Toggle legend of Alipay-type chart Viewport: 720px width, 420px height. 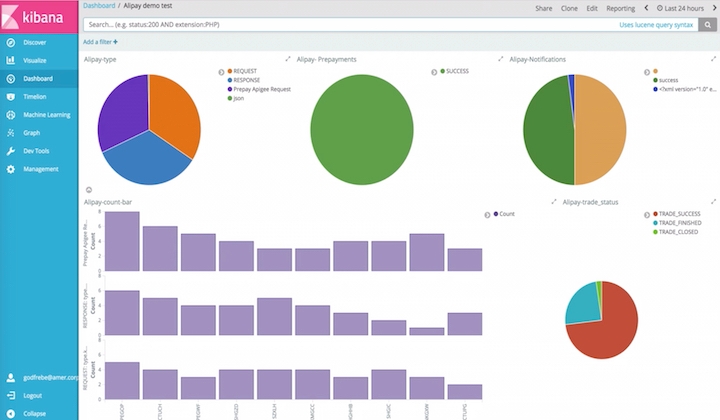tap(221, 72)
